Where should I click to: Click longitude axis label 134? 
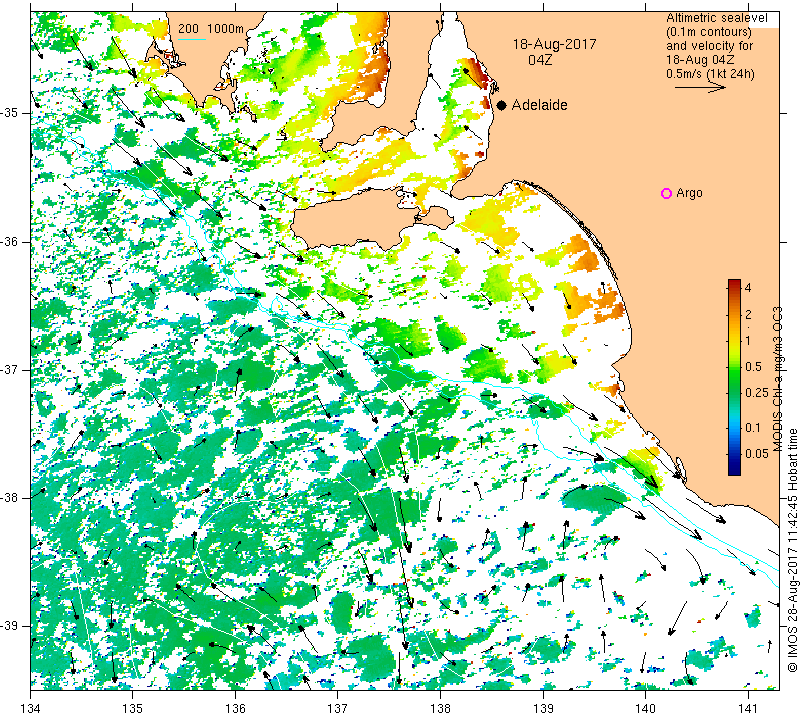pos(31,709)
